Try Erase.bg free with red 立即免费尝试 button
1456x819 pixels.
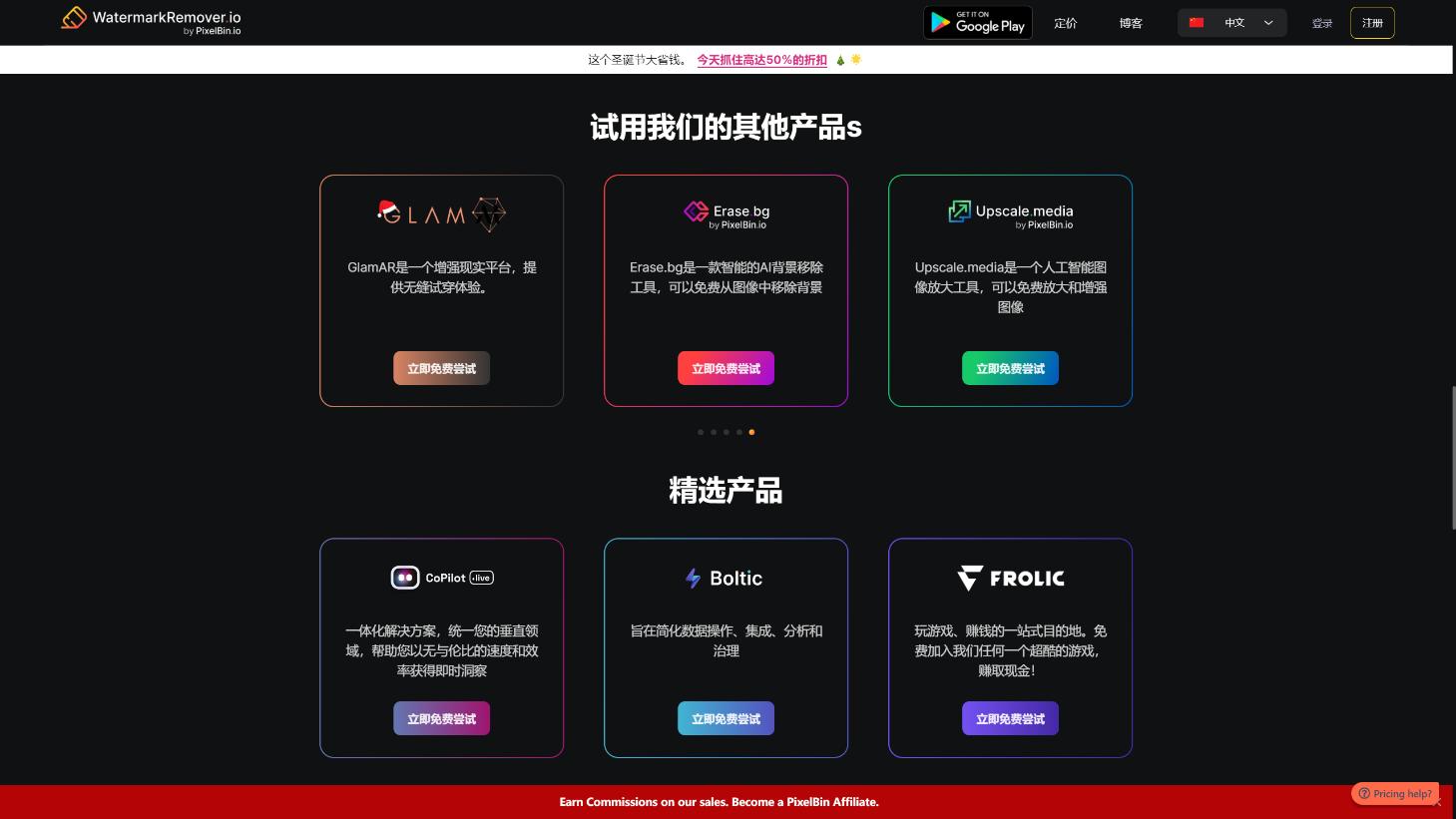[726, 368]
